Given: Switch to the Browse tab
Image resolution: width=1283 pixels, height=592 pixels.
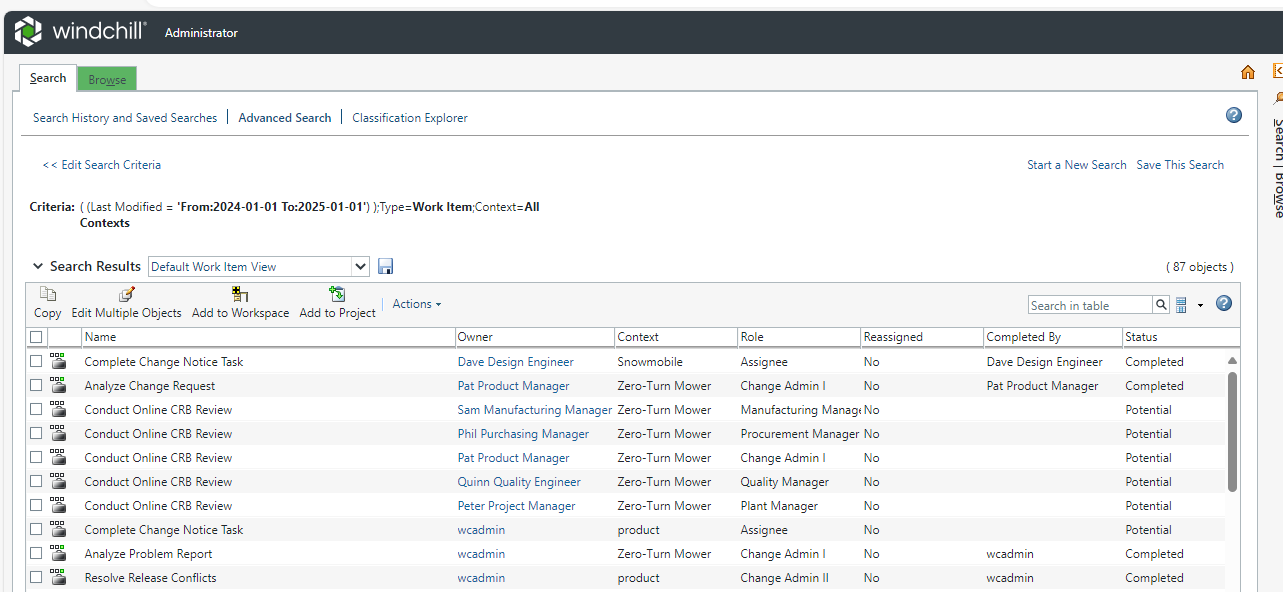Looking at the screenshot, I should pyautogui.click(x=106, y=78).
